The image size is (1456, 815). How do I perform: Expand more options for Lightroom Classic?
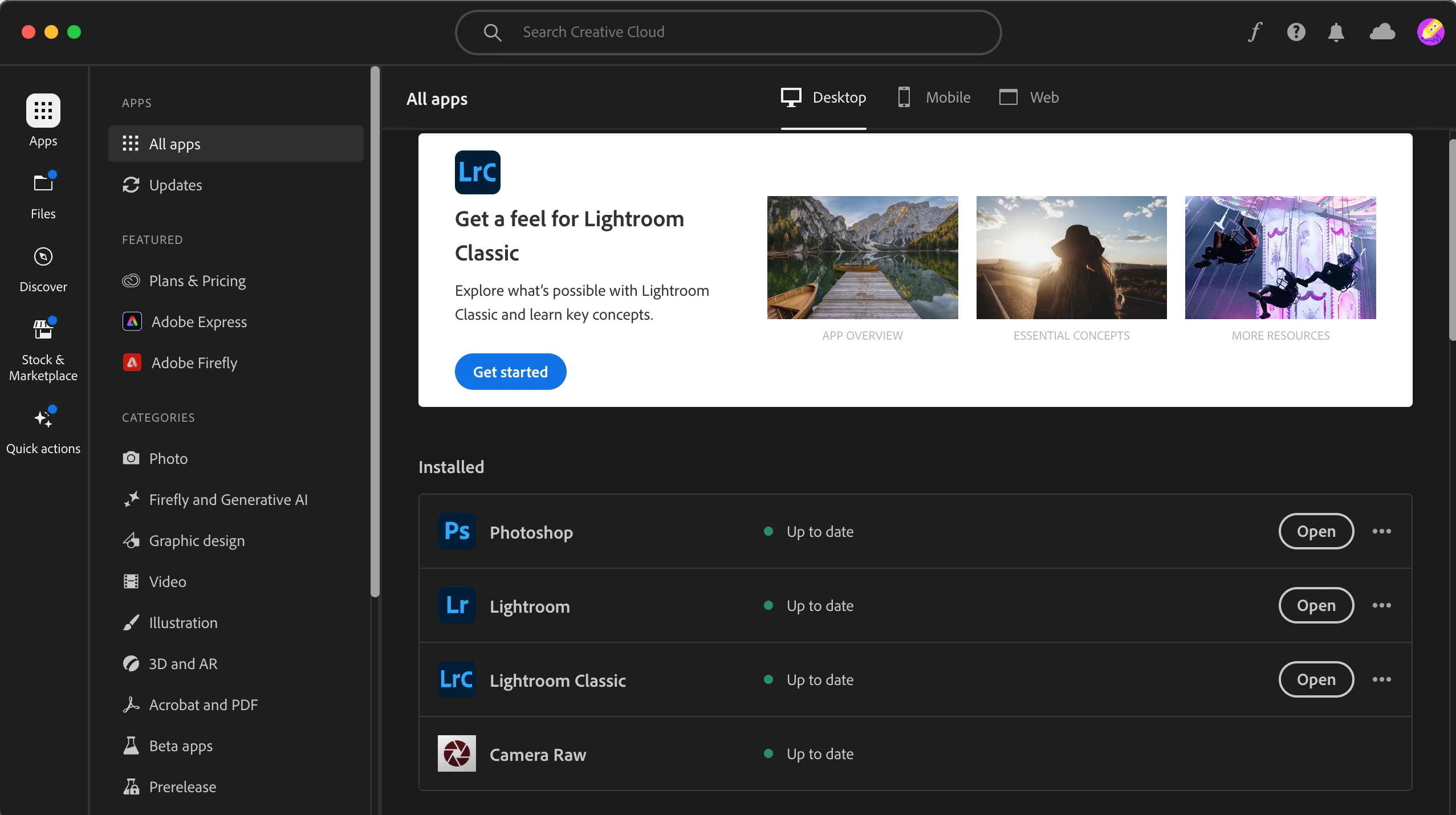pos(1381,679)
